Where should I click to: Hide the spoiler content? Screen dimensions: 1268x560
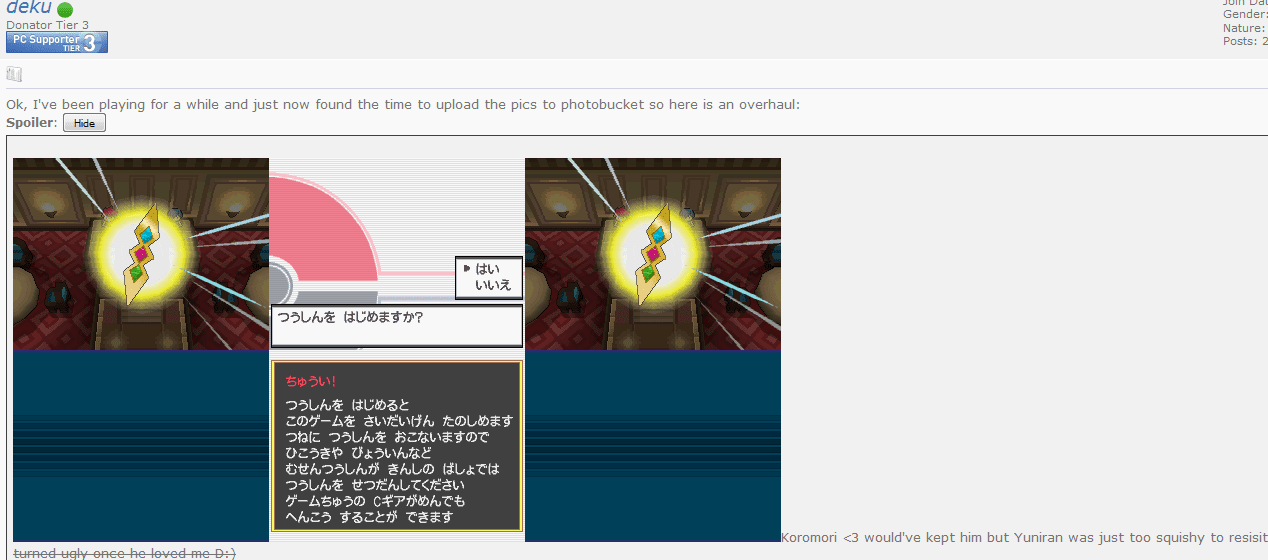click(x=84, y=123)
